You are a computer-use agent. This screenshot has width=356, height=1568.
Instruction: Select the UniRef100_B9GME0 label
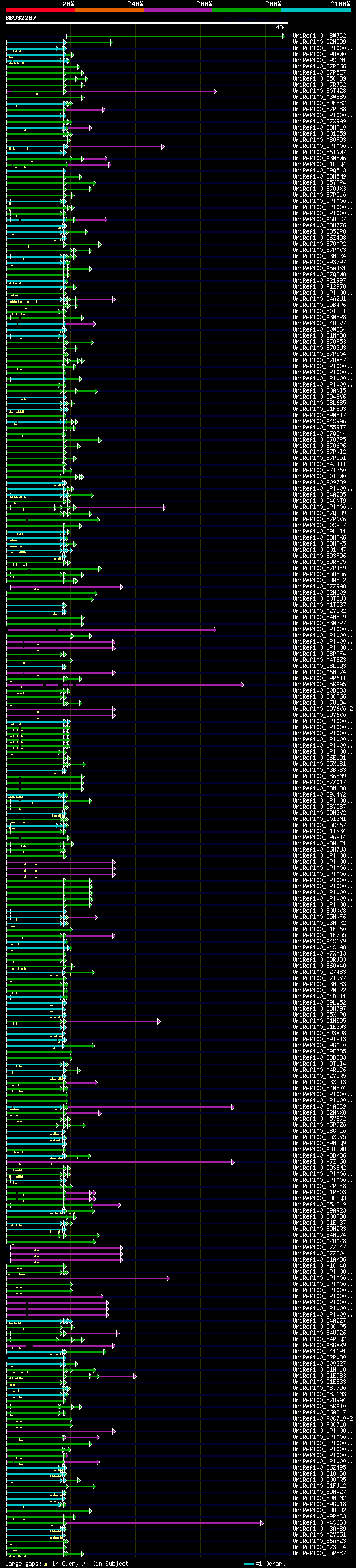(319, 1045)
